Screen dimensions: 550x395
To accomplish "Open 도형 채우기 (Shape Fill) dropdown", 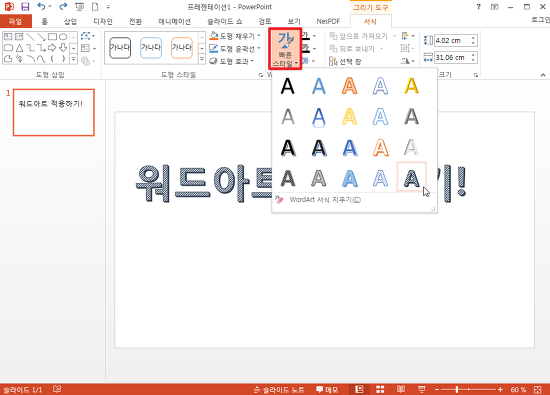I will pyautogui.click(x=235, y=36).
